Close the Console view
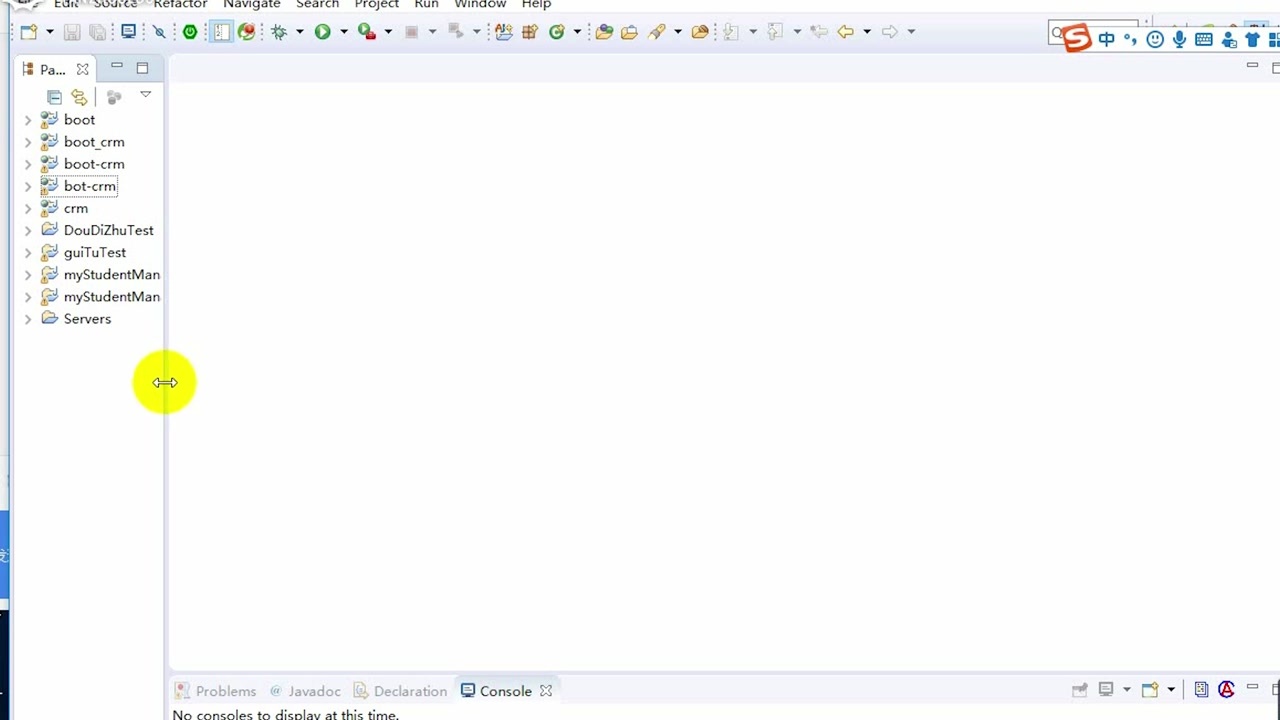The width and height of the screenshot is (1280, 720). [546, 691]
